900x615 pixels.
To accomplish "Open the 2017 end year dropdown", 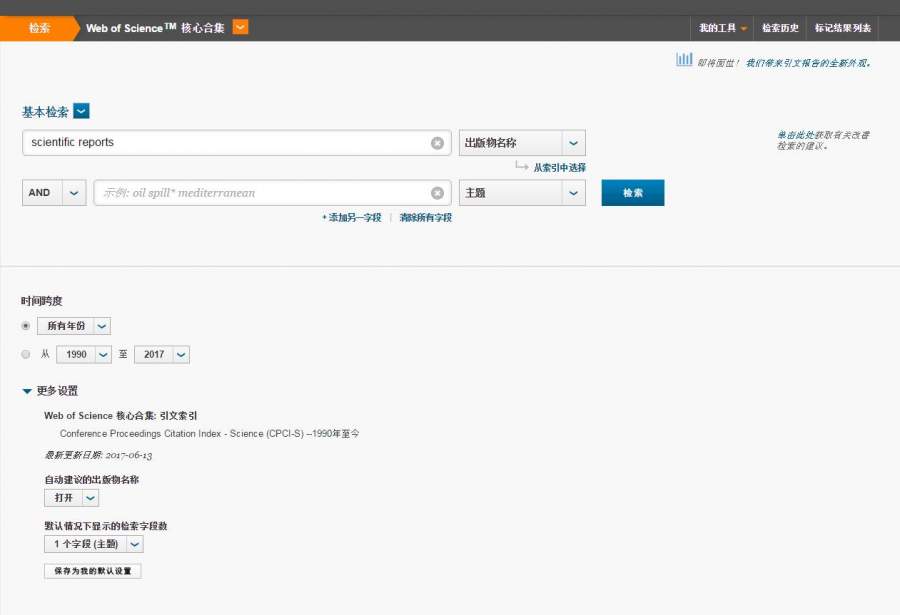I will click(162, 355).
